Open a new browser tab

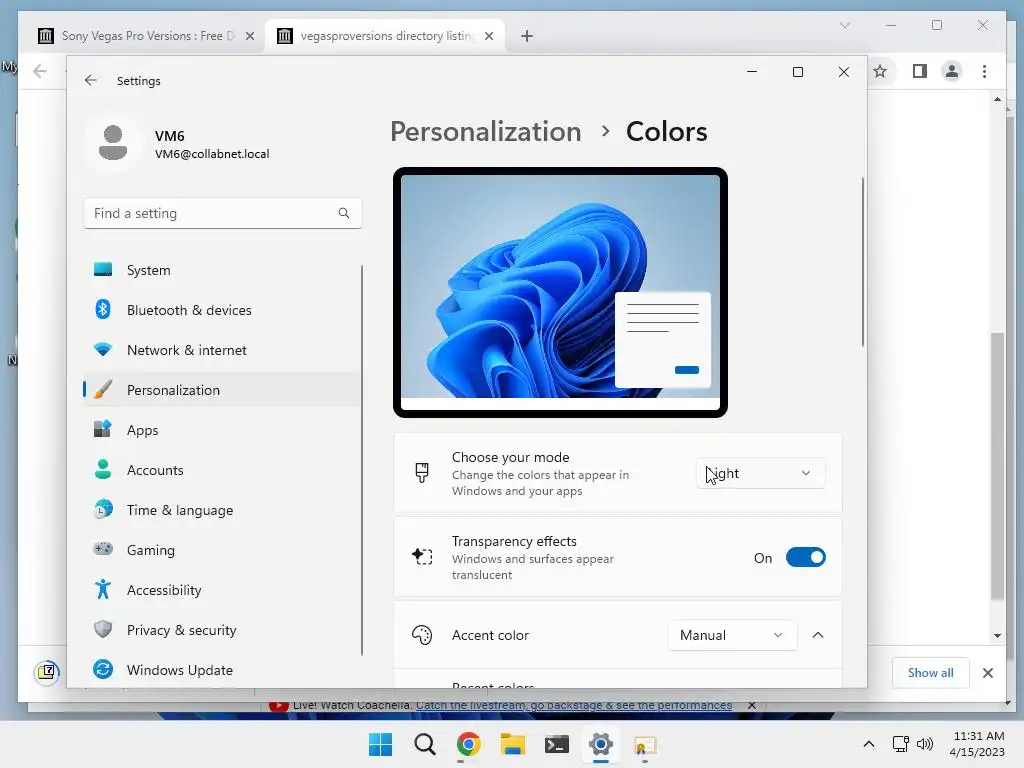[527, 36]
